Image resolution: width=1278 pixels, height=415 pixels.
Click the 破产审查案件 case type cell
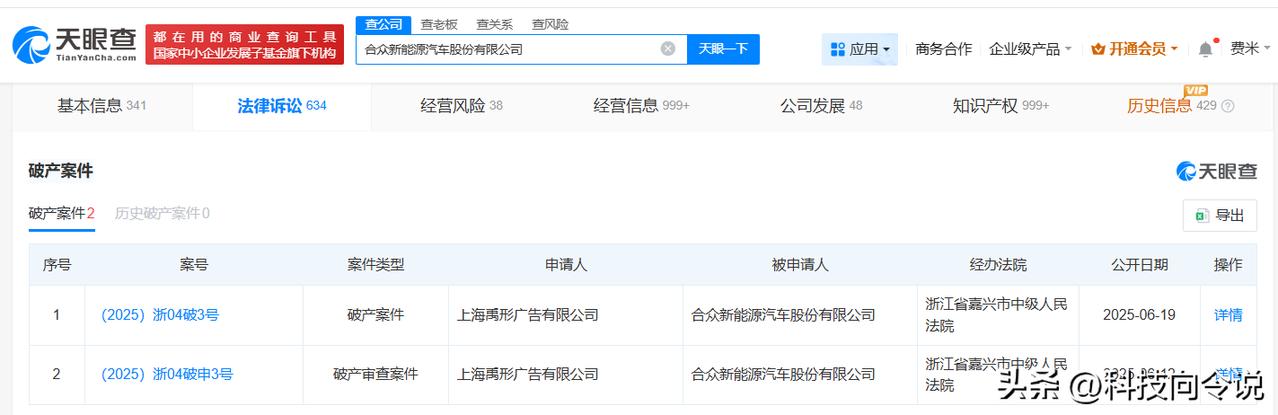(x=375, y=374)
